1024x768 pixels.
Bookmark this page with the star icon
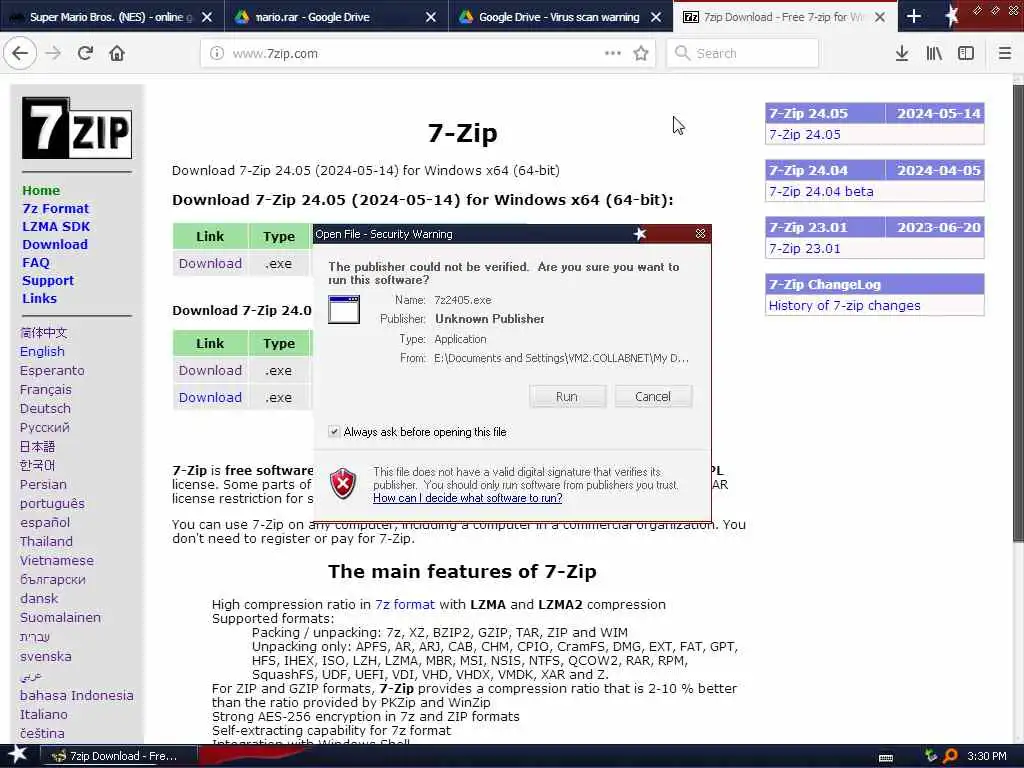641,53
